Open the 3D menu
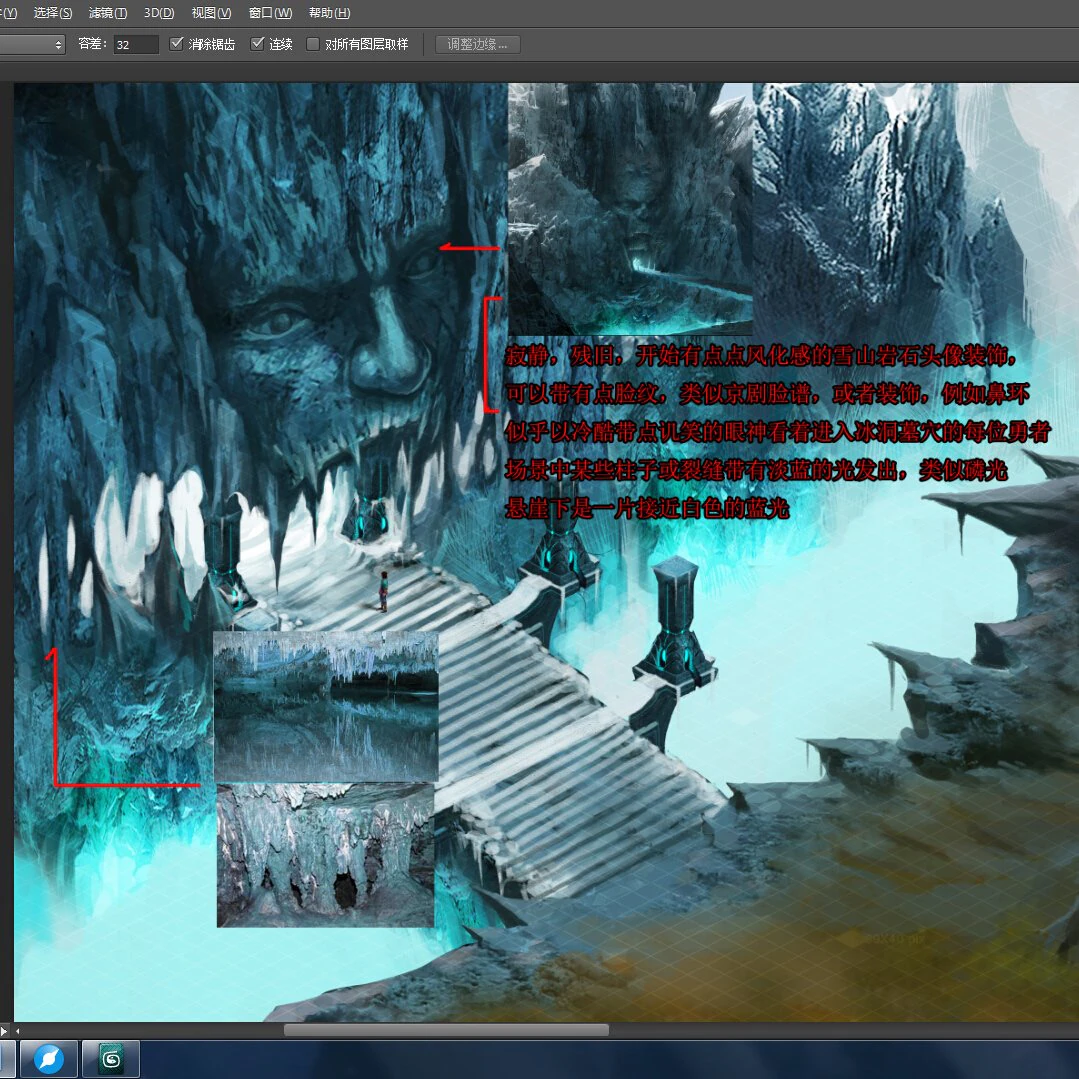The height and width of the screenshot is (1079, 1079). pos(159,12)
